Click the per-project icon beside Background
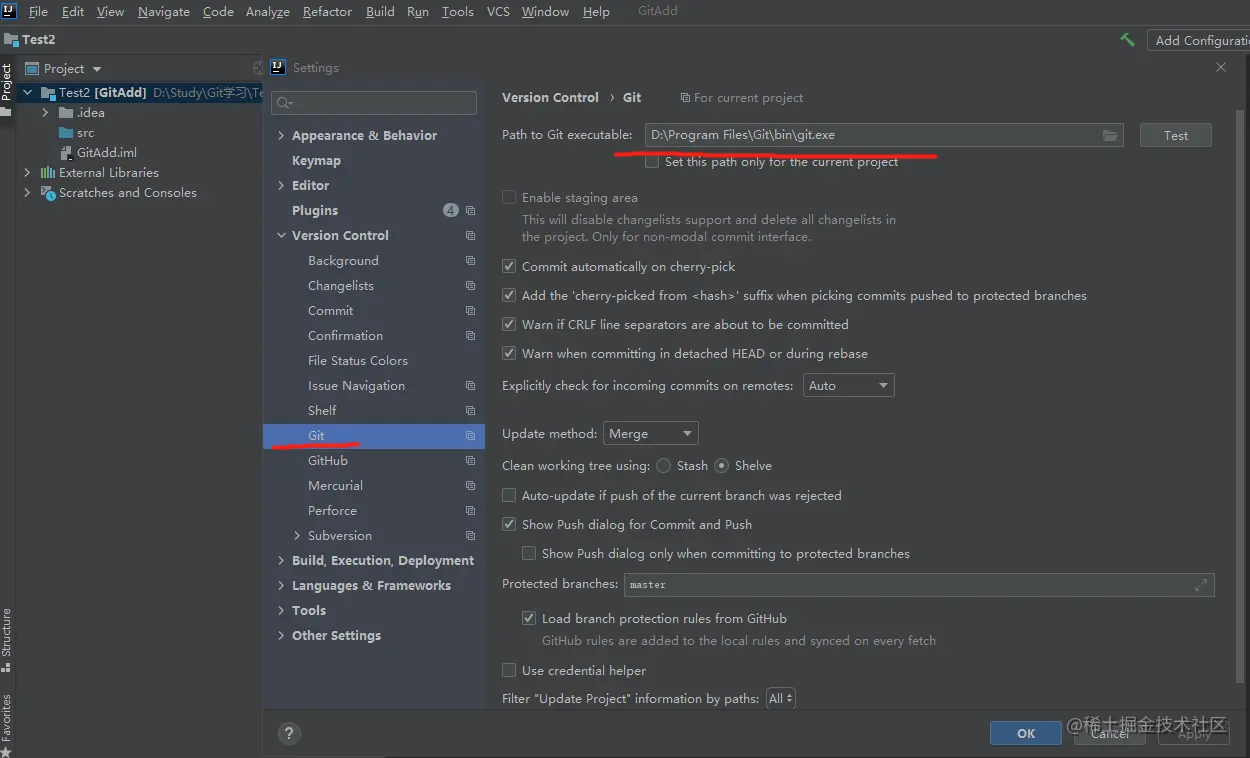Screen dimensions: 1250x758 pyautogui.click(x=470, y=261)
